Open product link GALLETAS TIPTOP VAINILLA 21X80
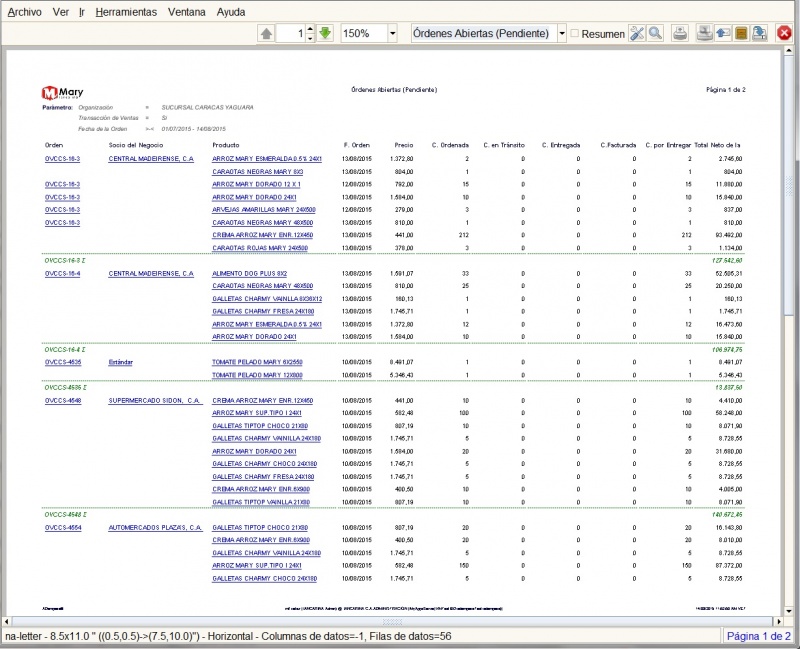 pyautogui.click(x=261, y=502)
